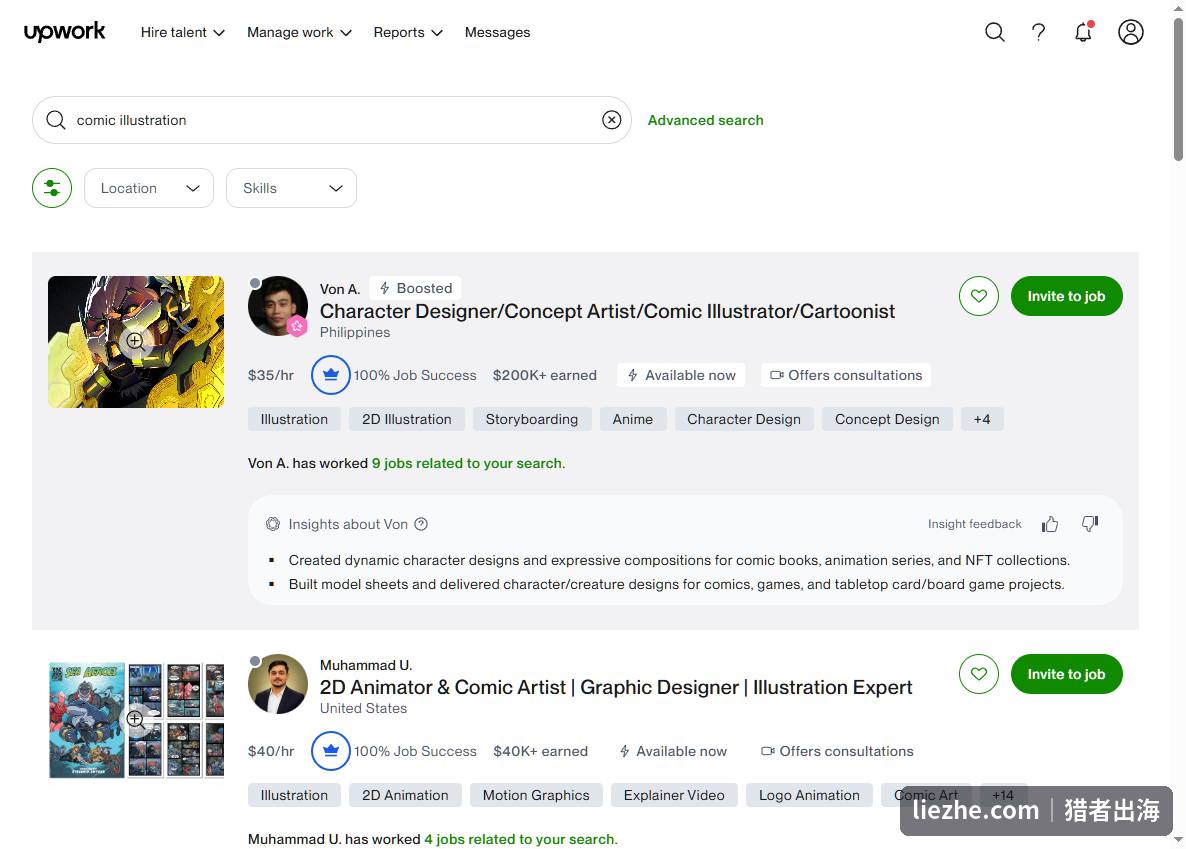Save Von A. with heart button

point(979,296)
